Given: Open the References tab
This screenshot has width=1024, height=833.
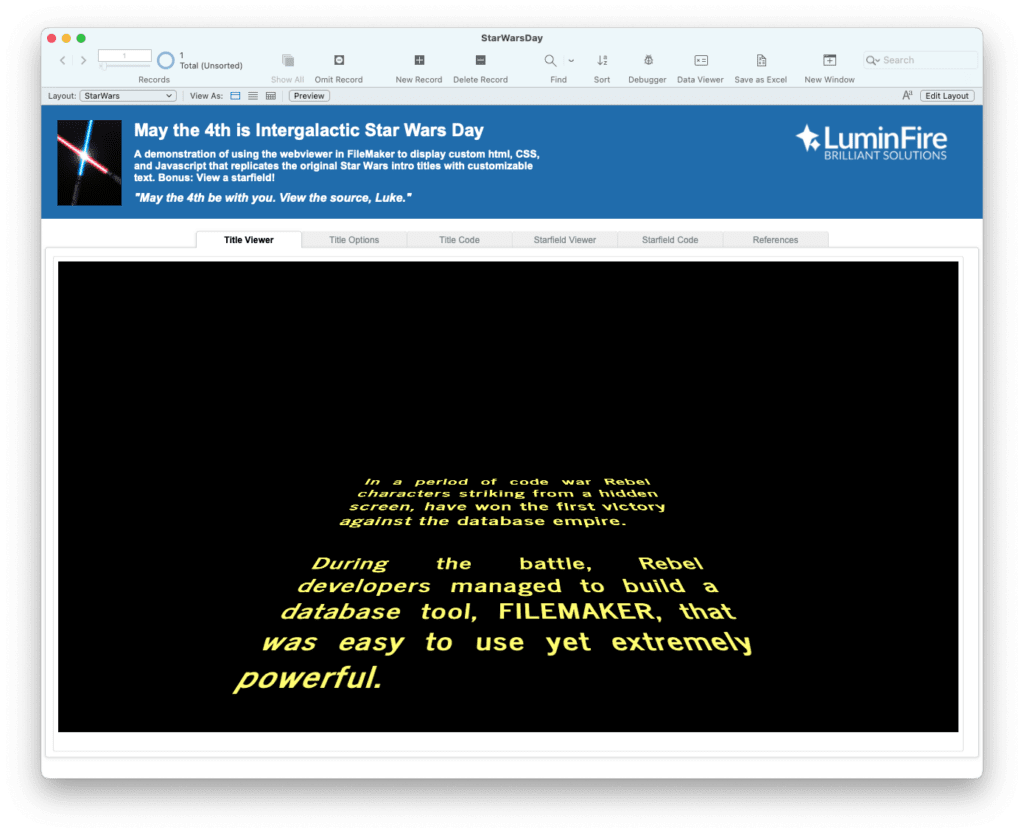Looking at the screenshot, I should [775, 240].
